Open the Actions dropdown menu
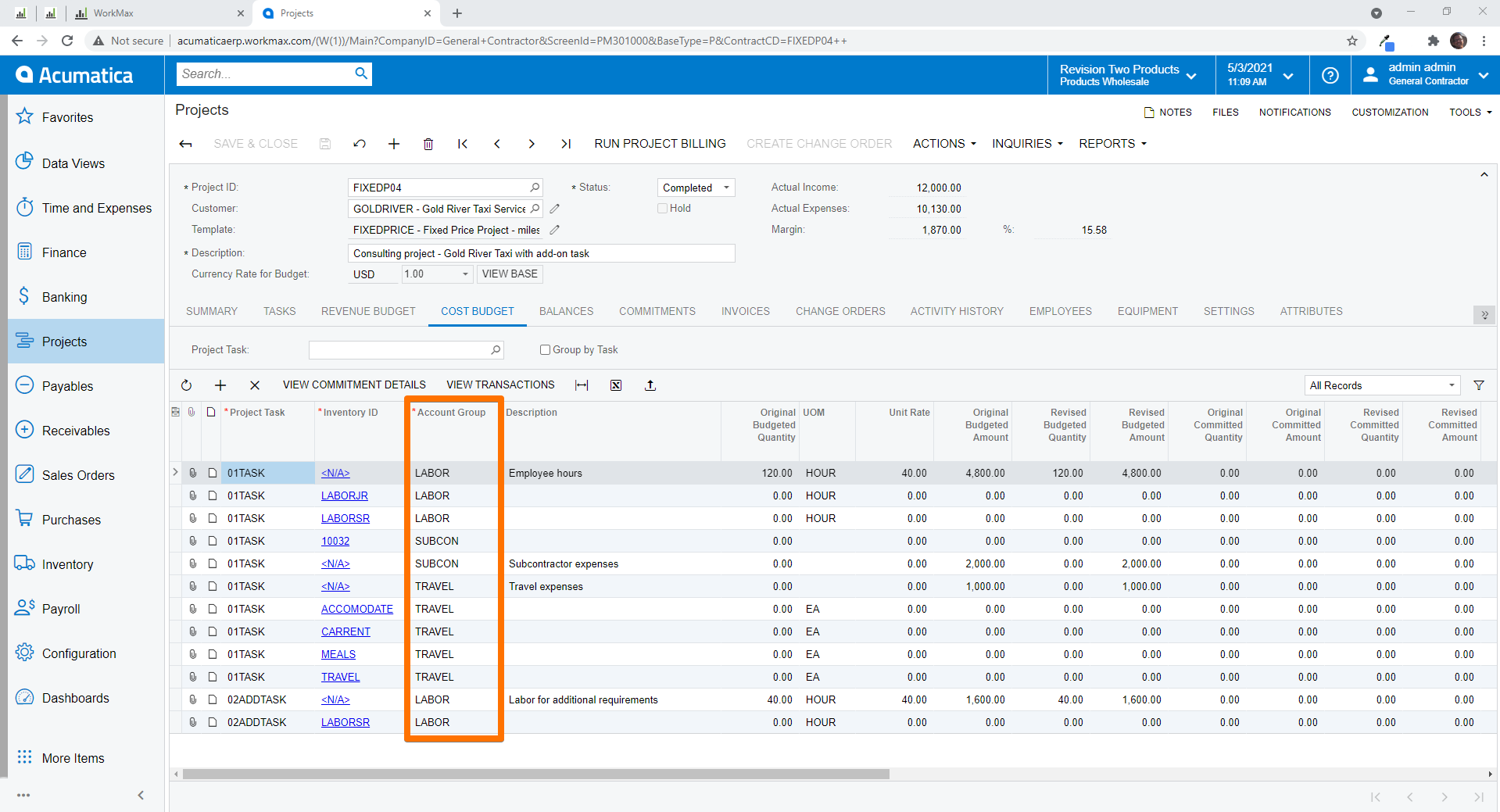This screenshot has height=812, width=1500. tap(944, 144)
